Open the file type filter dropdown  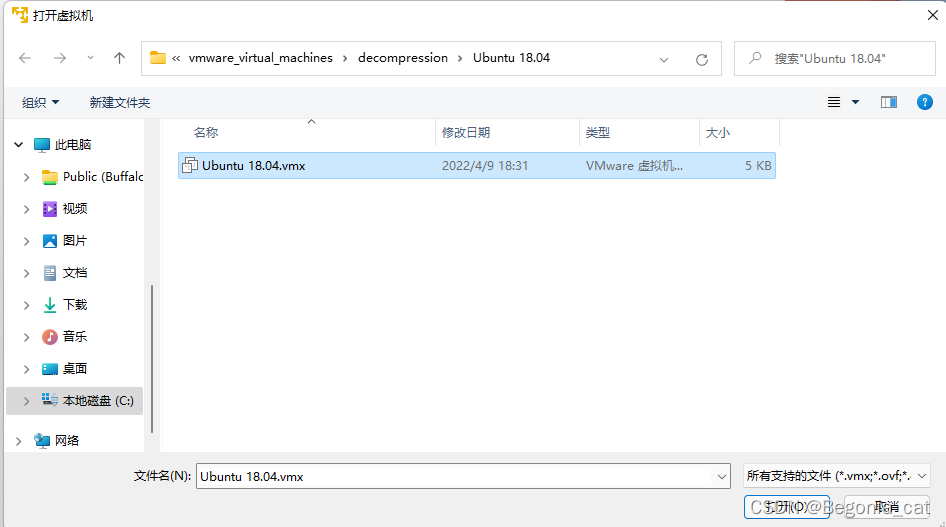[x=836, y=476]
